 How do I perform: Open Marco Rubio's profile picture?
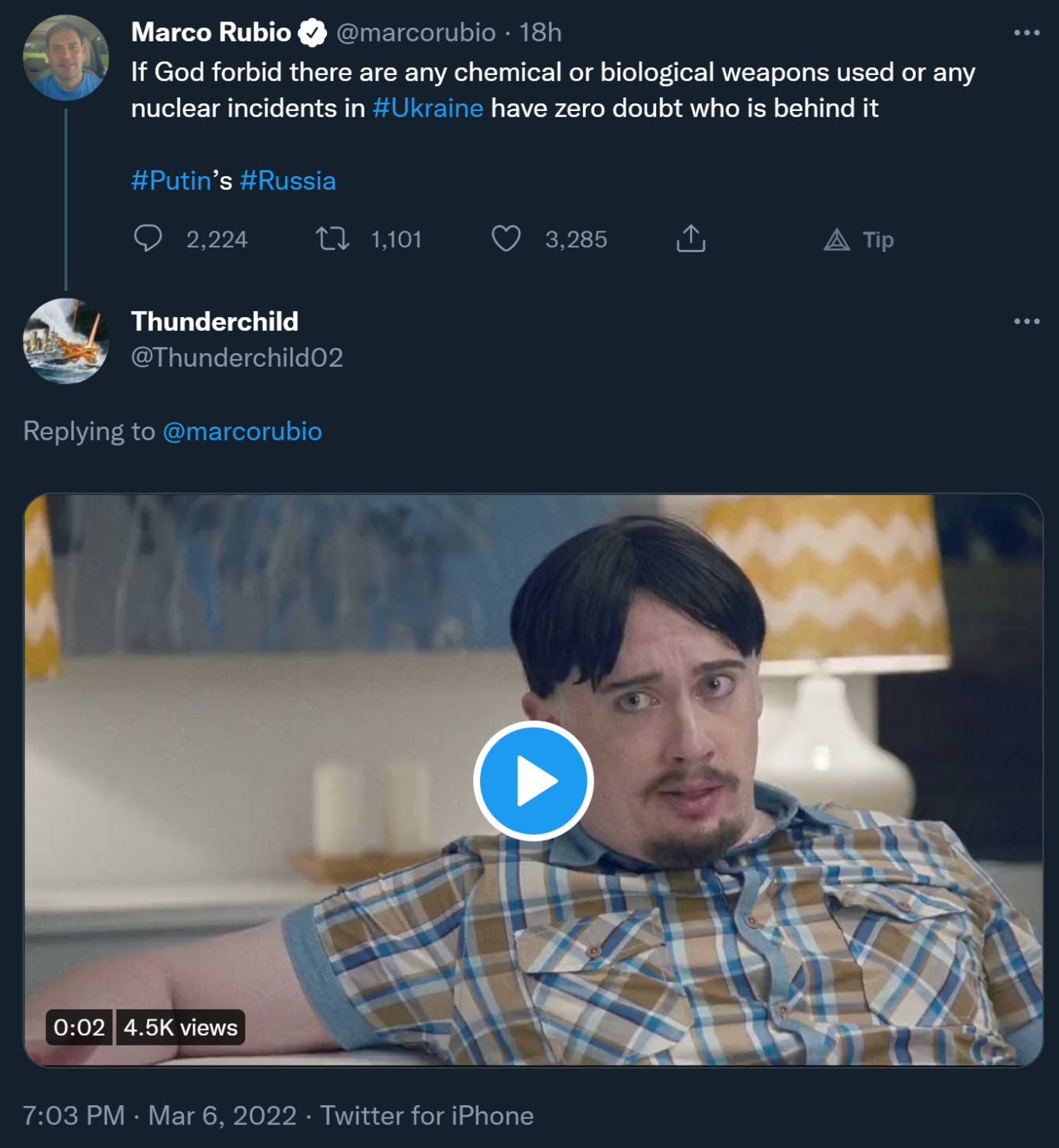point(66,58)
